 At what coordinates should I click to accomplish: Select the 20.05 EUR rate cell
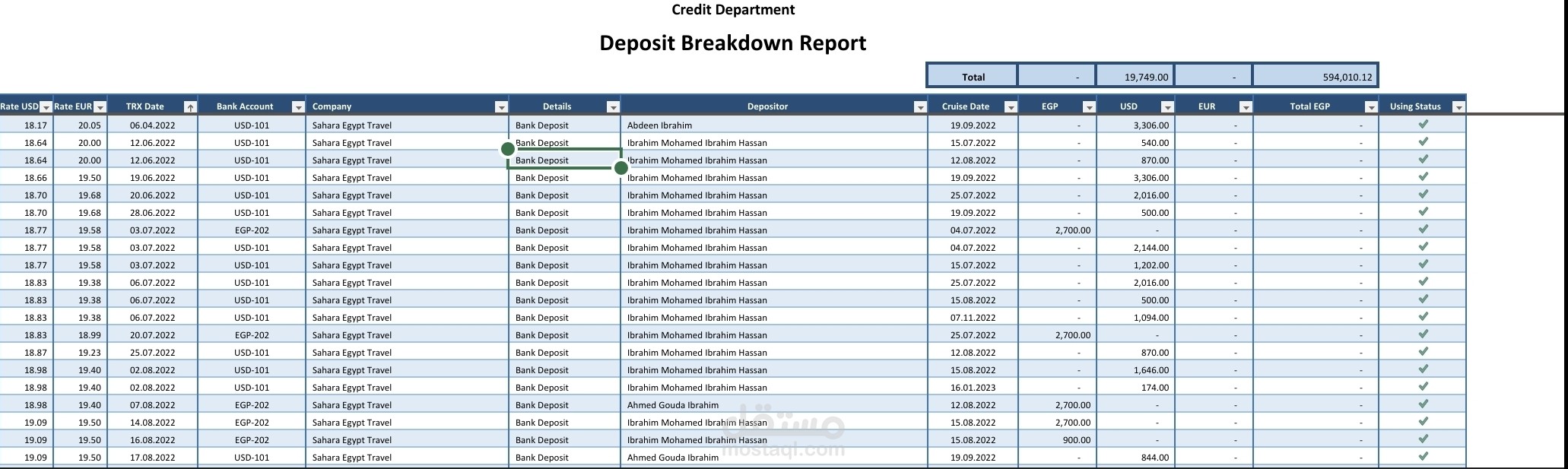click(x=81, y=125)
